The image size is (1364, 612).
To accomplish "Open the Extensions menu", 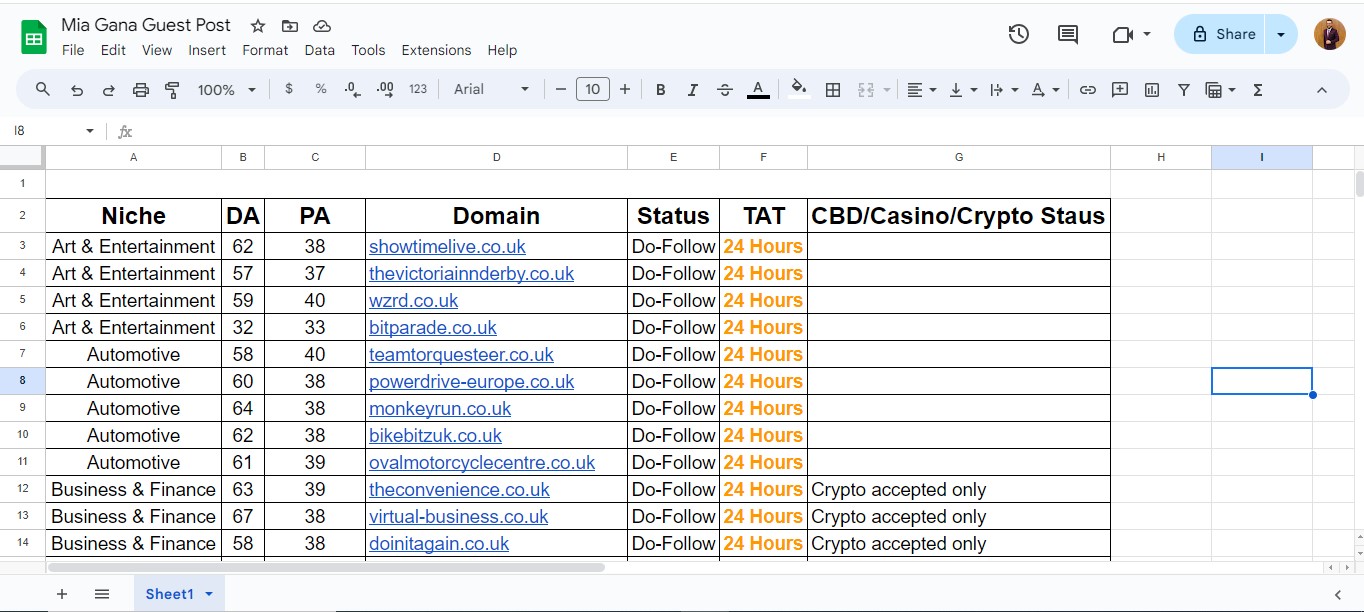I will 436,50.
